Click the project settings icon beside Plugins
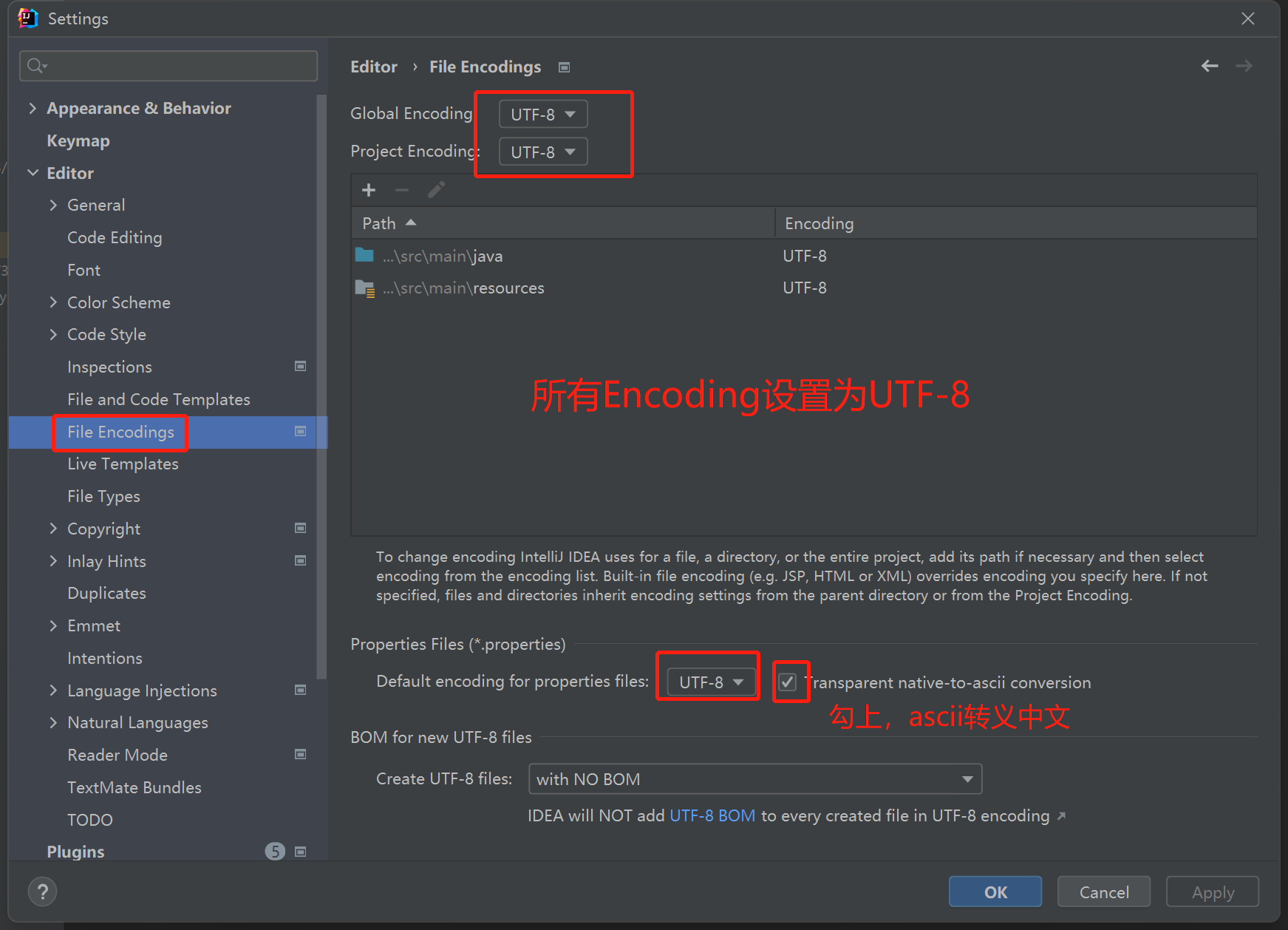 click(x=301, y=852)
